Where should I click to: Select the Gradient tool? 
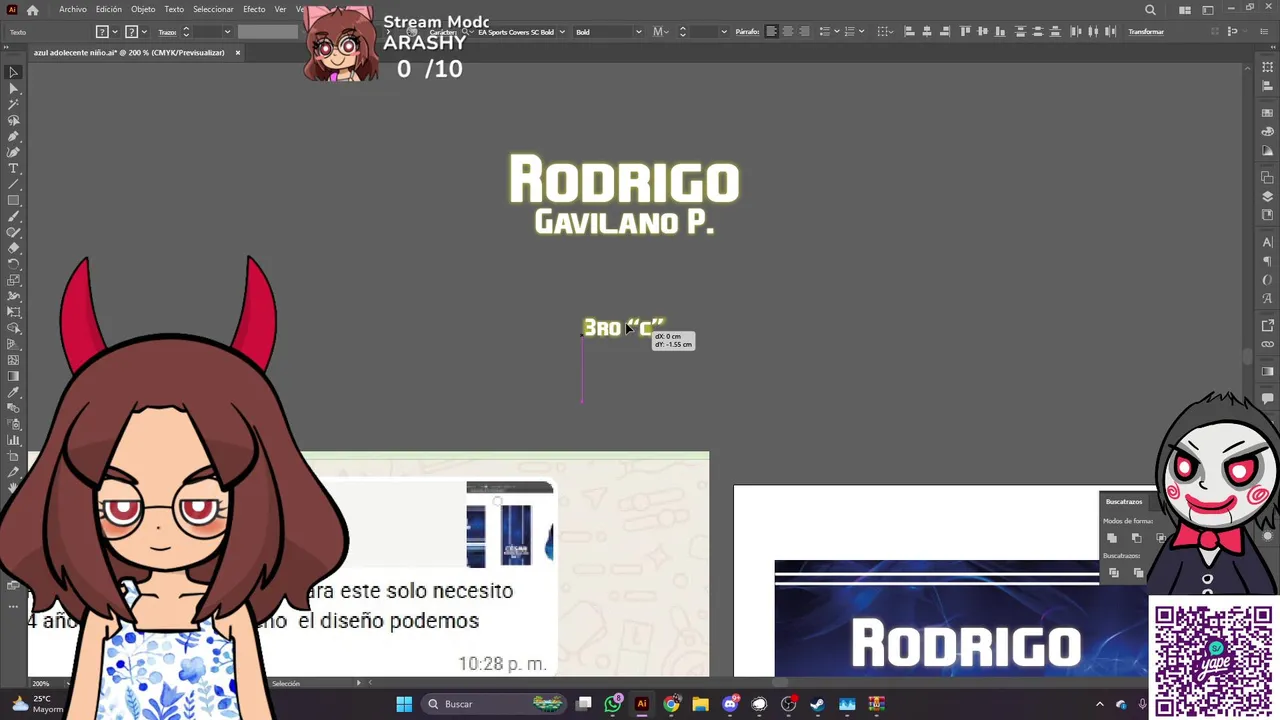[x=14, y=376]
